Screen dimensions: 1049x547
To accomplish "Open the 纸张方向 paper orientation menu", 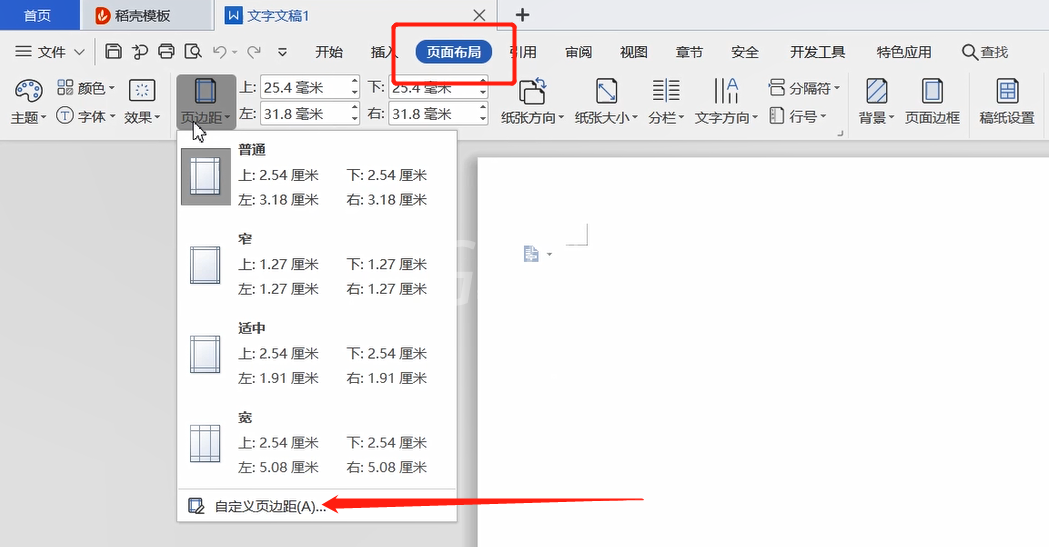I will 533,102.
